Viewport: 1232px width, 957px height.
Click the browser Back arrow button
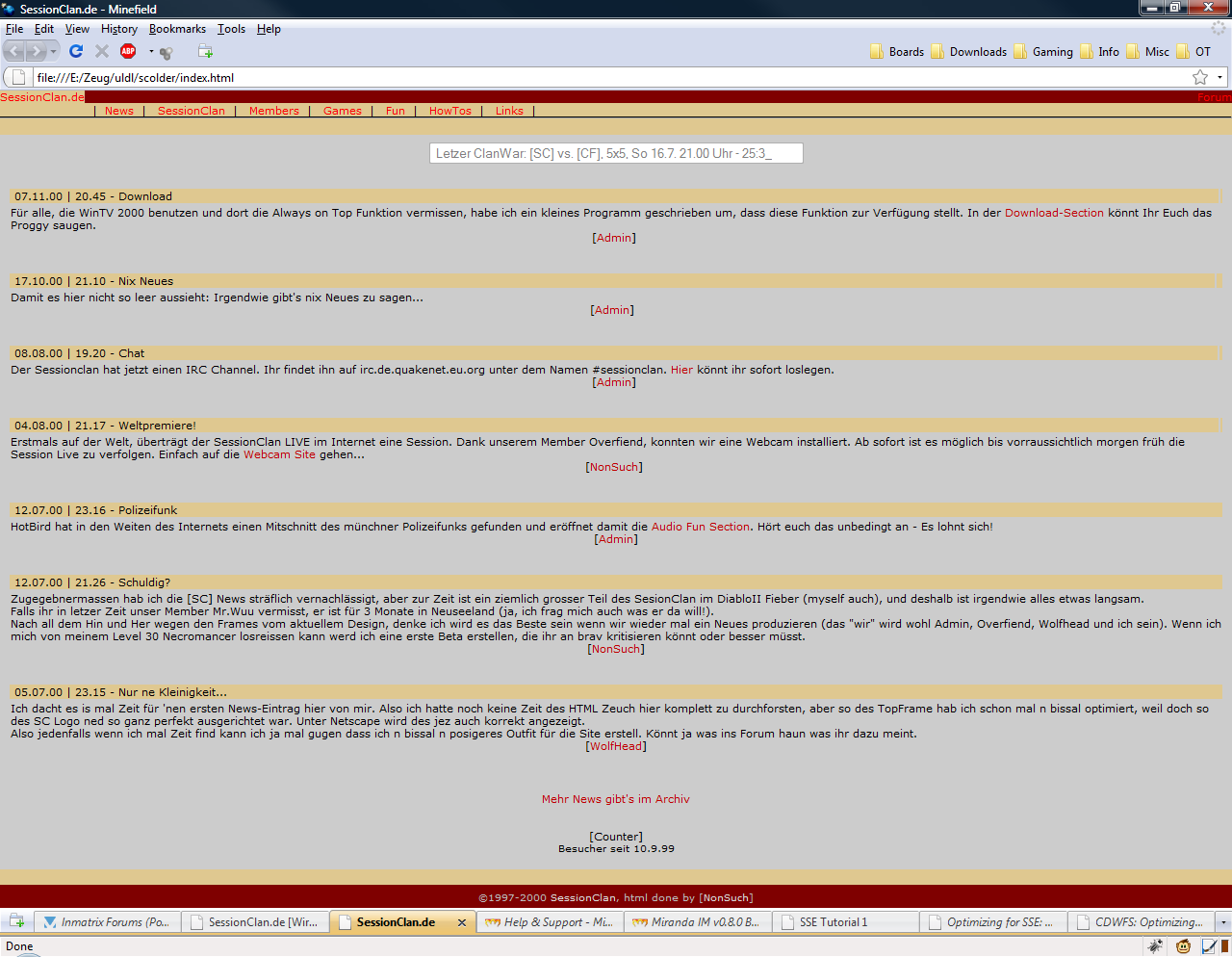14,51
